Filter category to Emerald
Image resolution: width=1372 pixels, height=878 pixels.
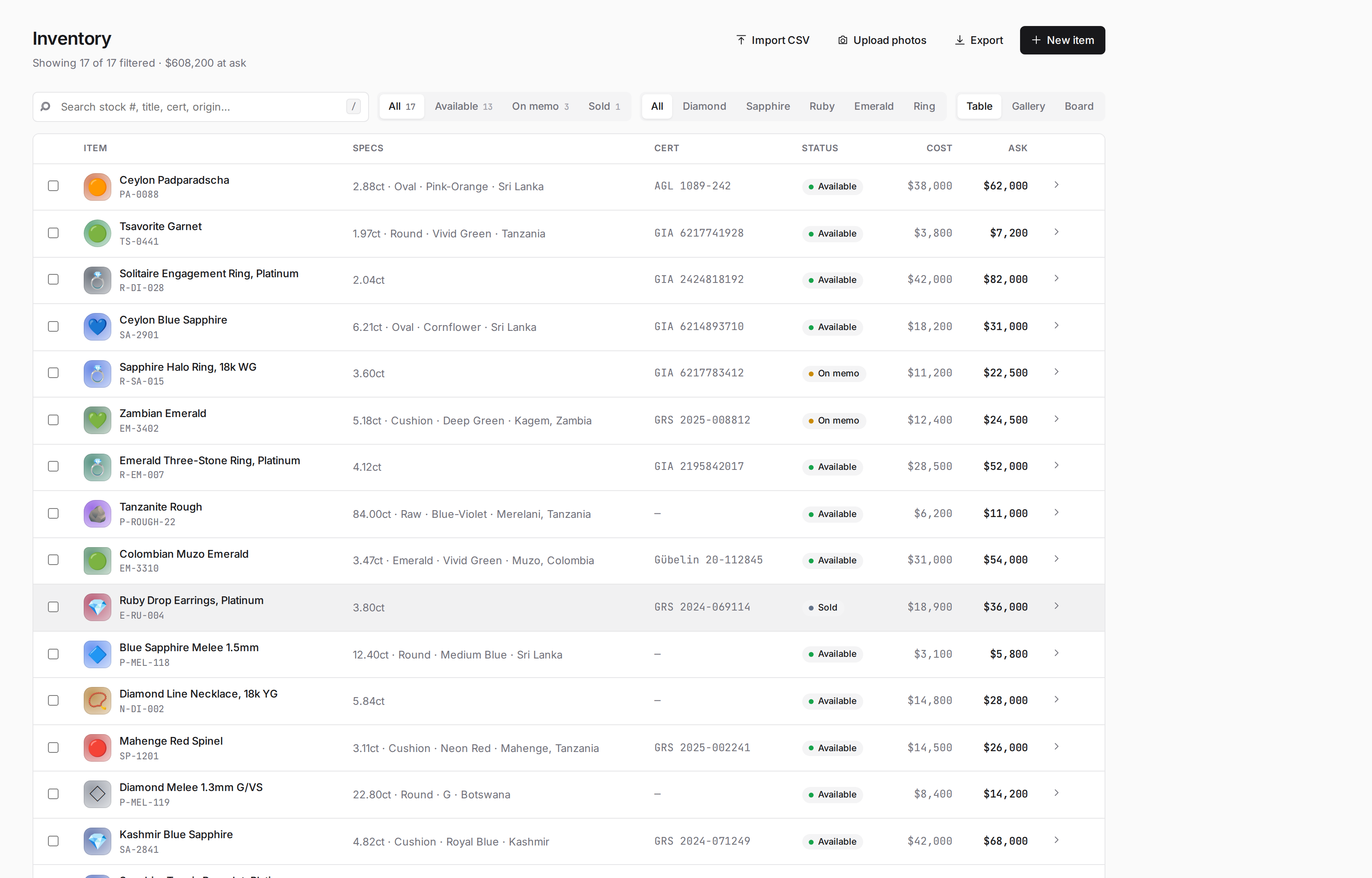(874, 106)
